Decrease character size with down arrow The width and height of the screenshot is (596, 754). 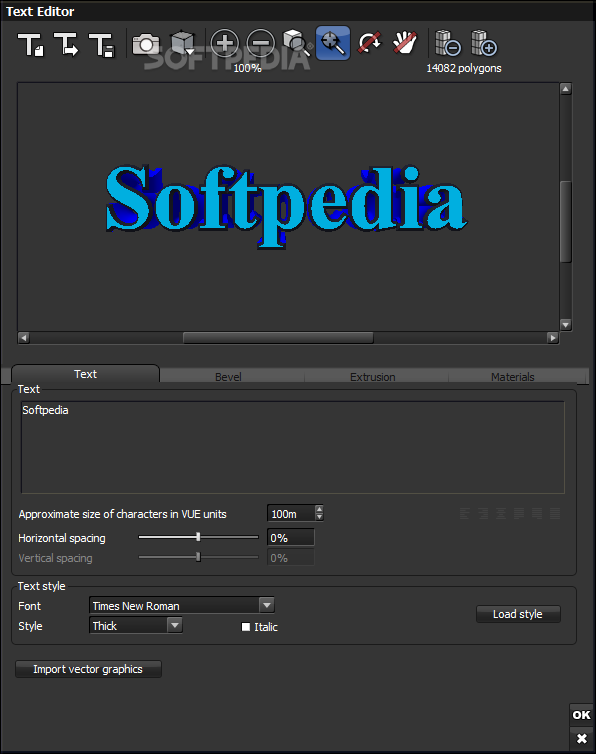point(319,517)
